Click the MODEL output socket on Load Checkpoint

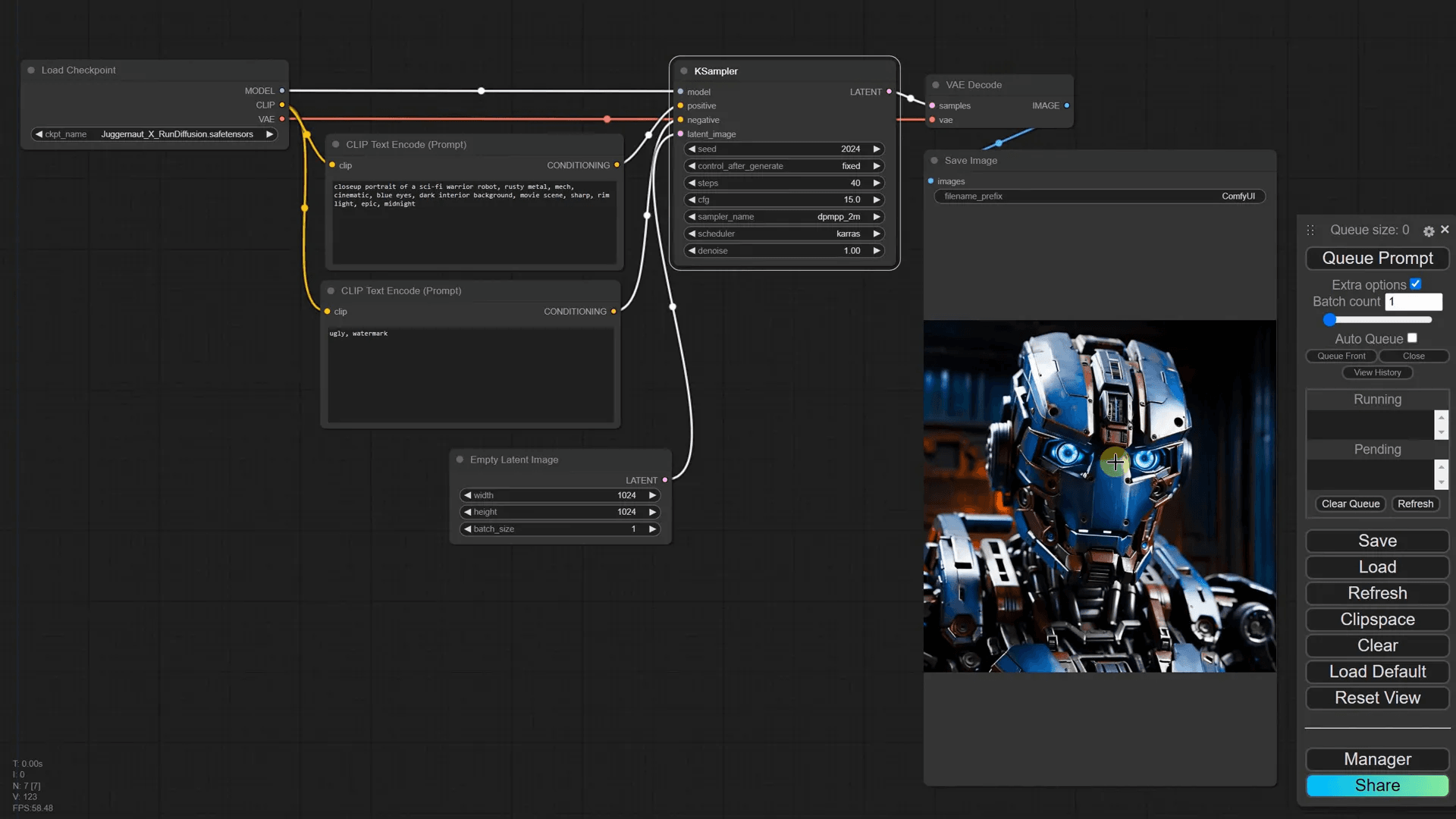pos(282,91)
